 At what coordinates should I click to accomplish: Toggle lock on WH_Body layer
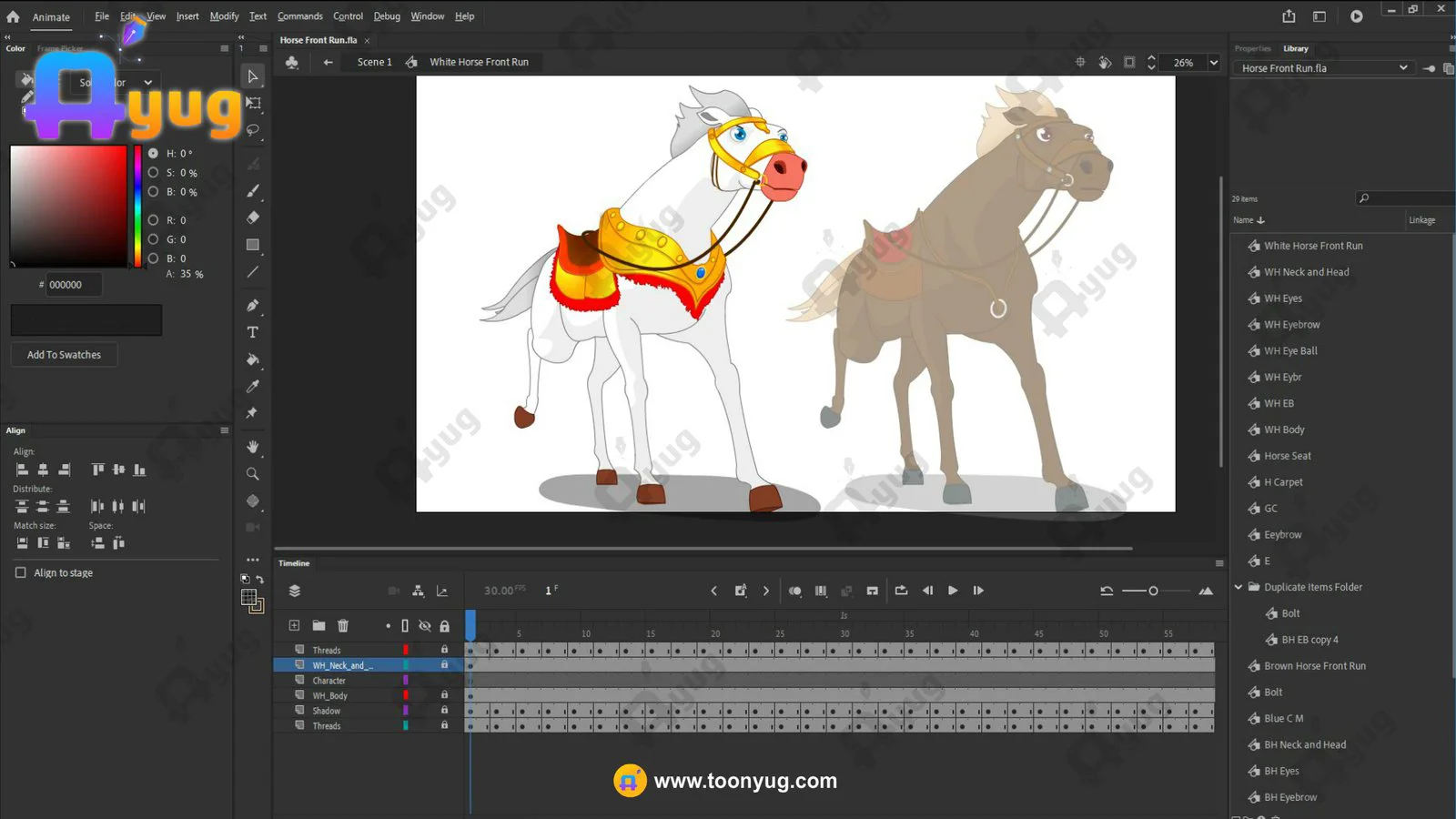pos(444,695)
